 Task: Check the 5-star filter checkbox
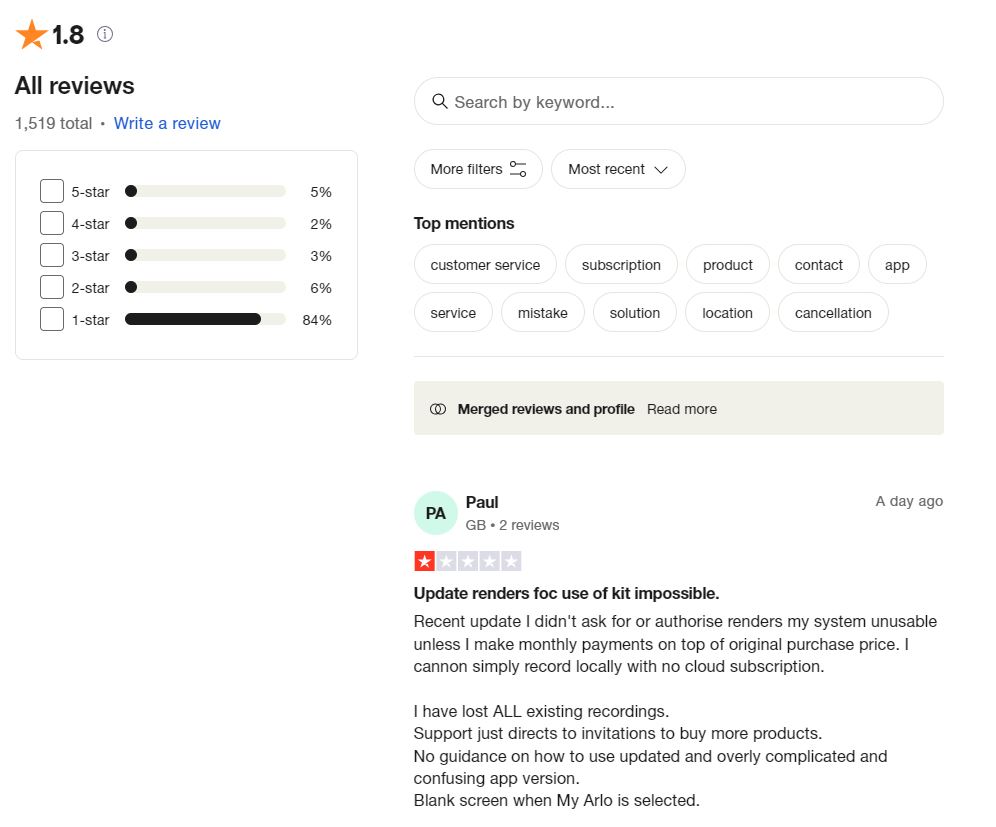coord(52,191)
